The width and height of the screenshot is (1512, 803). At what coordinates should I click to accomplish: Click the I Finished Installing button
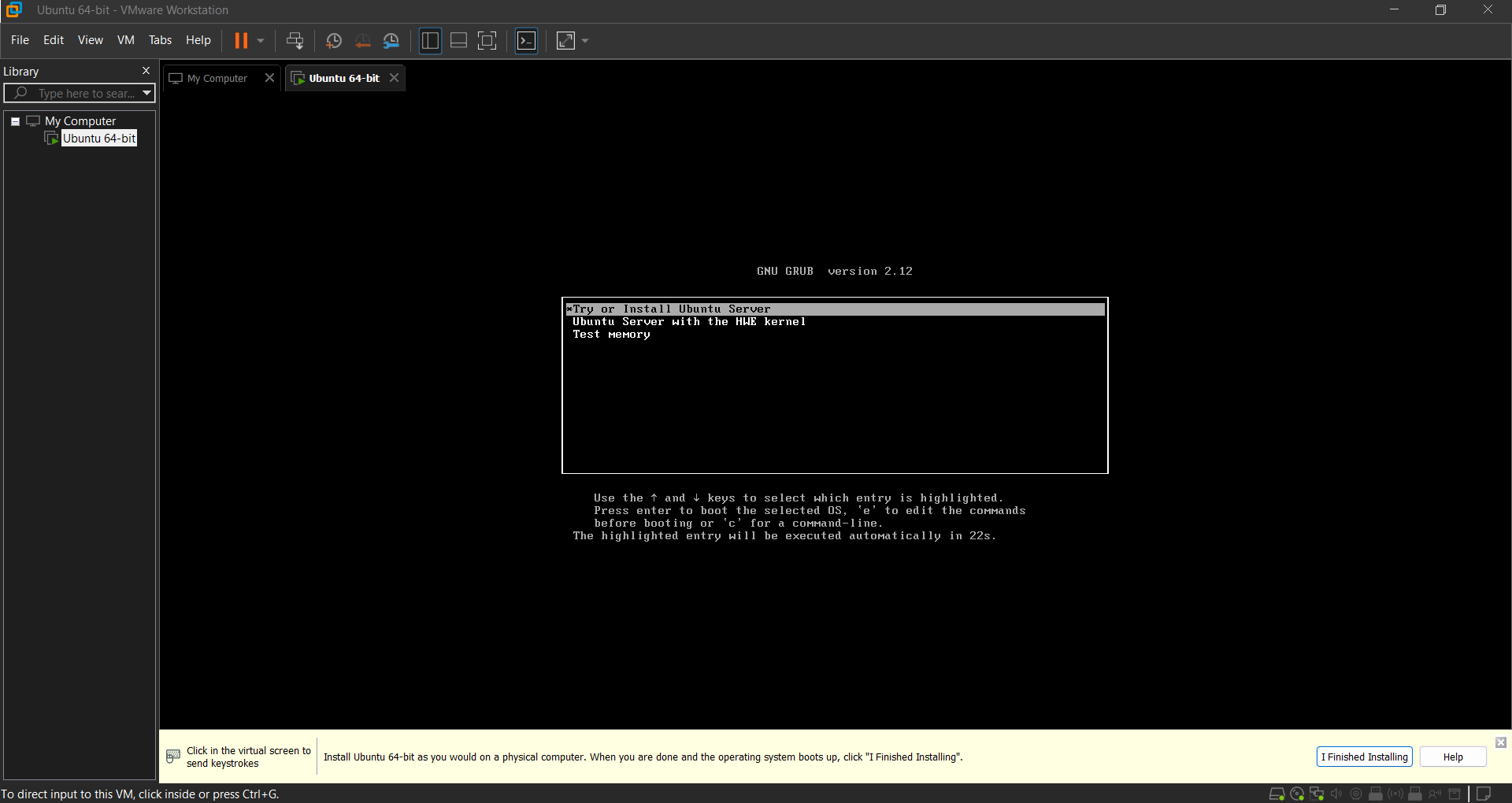coord(1364,757)
